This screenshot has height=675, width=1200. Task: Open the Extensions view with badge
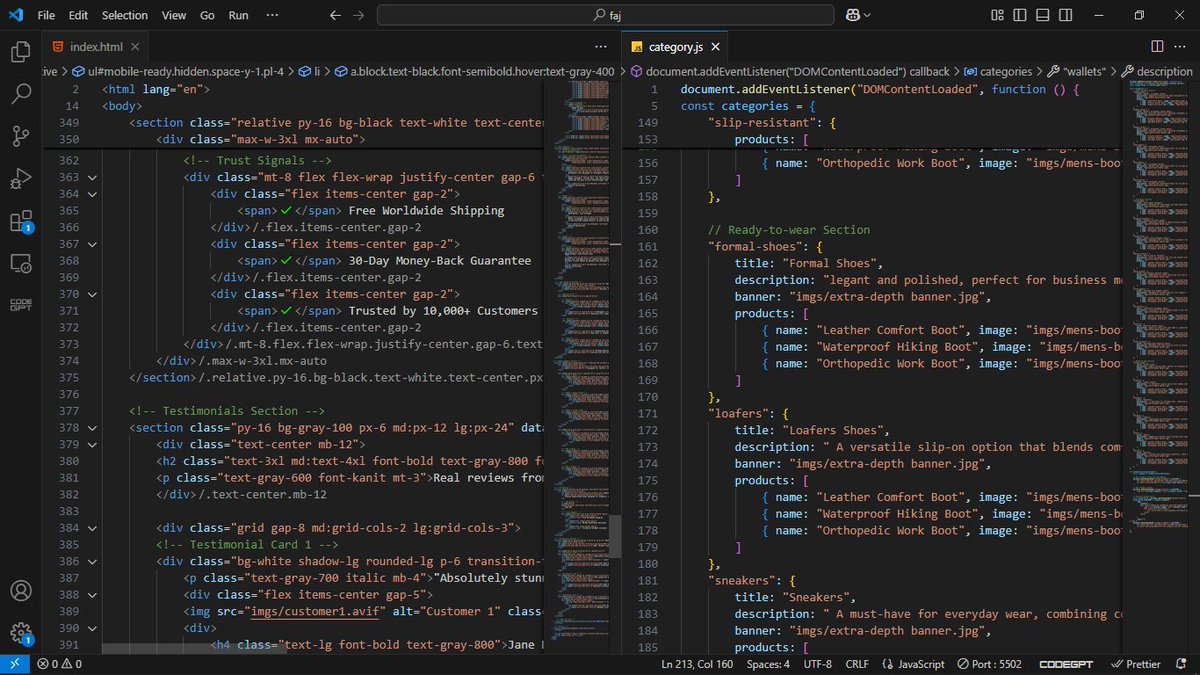20,221
